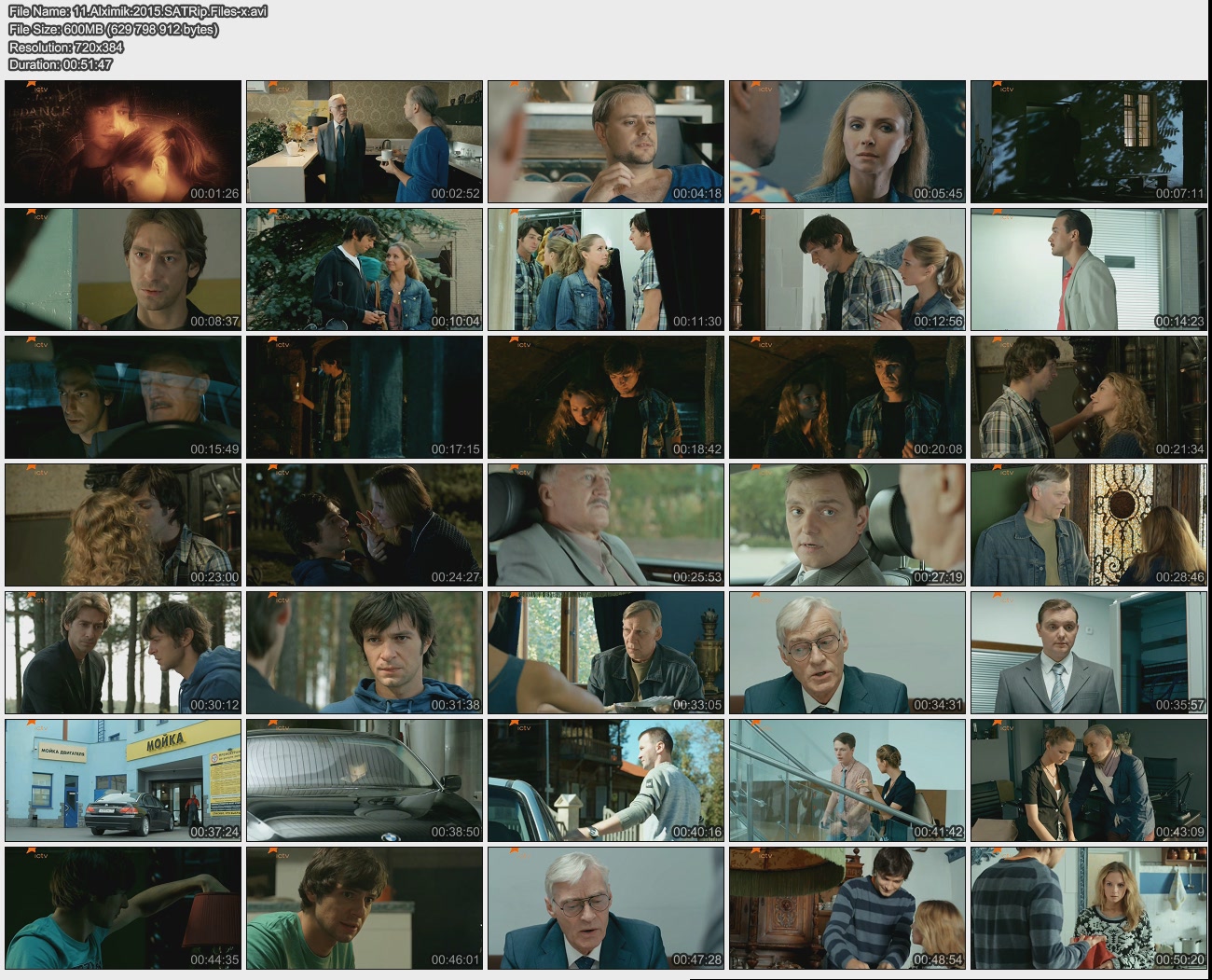Screen dimensions: 1212x980
Task: Click the ICTV logo on the first thumbnail
Action: [37, 89]
